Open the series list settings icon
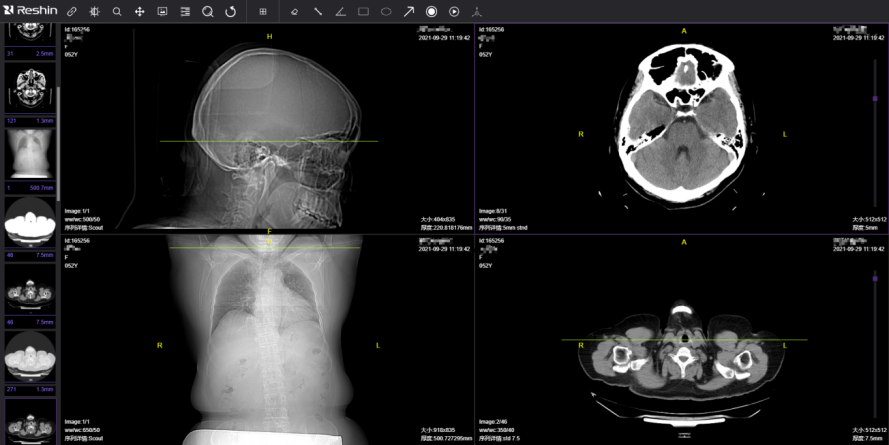Viewport: 889px width, 445px height. 185,12
